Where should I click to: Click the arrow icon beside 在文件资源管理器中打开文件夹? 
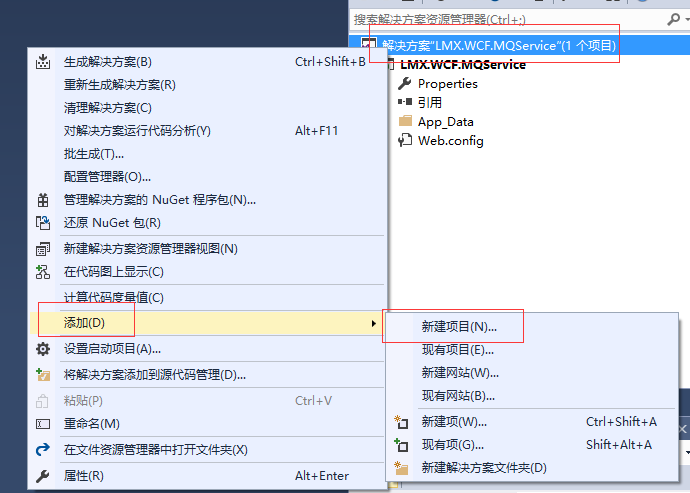pyautogui.click(x=43, y=450)
